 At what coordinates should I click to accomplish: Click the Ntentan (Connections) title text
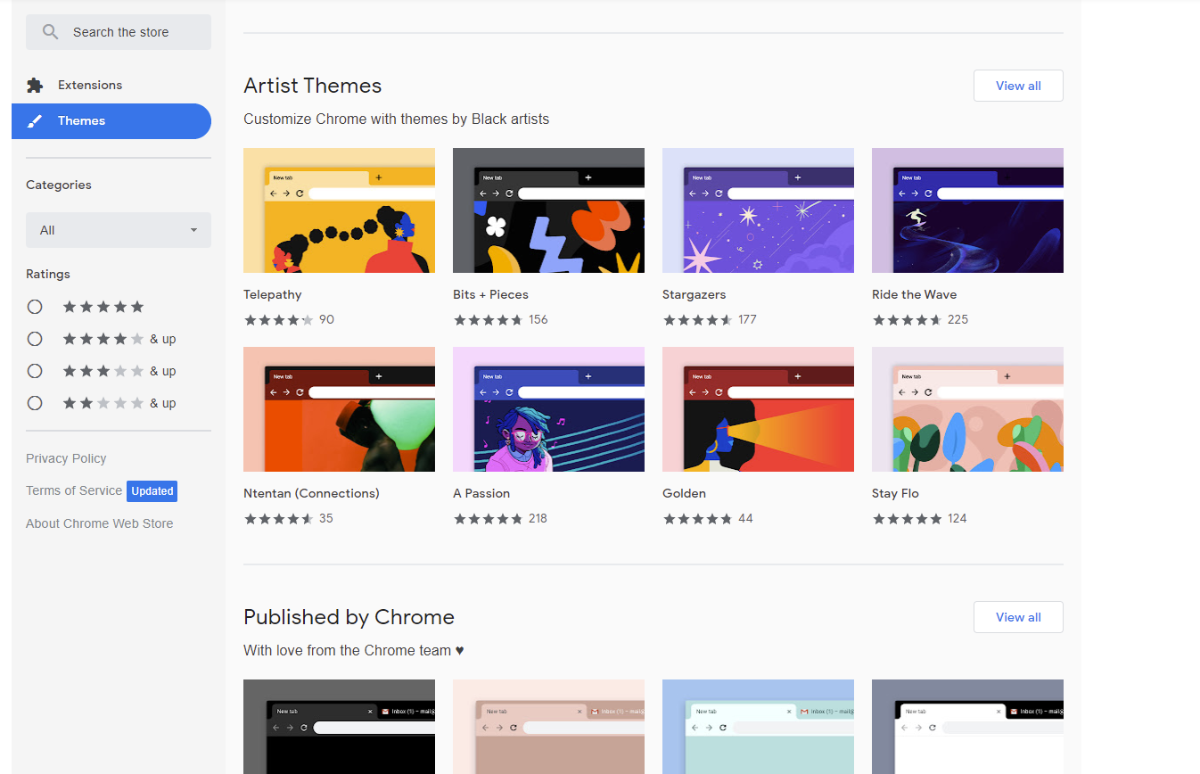tap(311, 494)
